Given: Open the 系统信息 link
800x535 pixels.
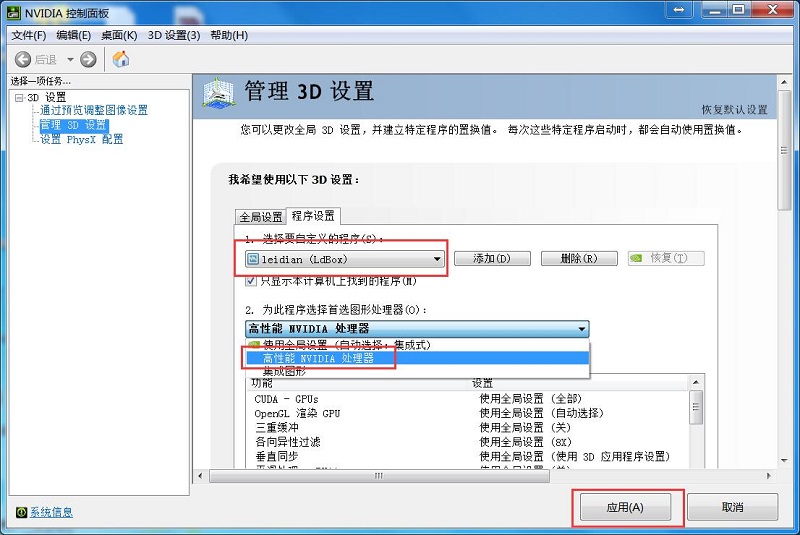Looking at the screenshot, I should pyautogui.click(x=51, y=512).
